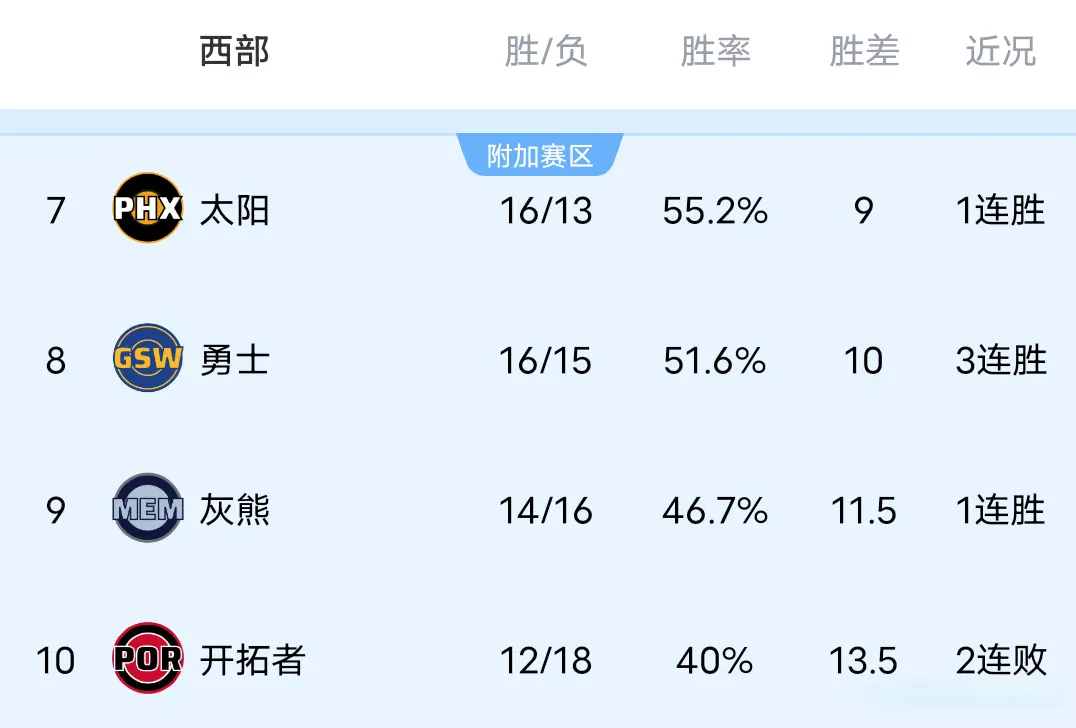
Task: Tap the 13.5 games-behind value
Action: pos(864,661)
